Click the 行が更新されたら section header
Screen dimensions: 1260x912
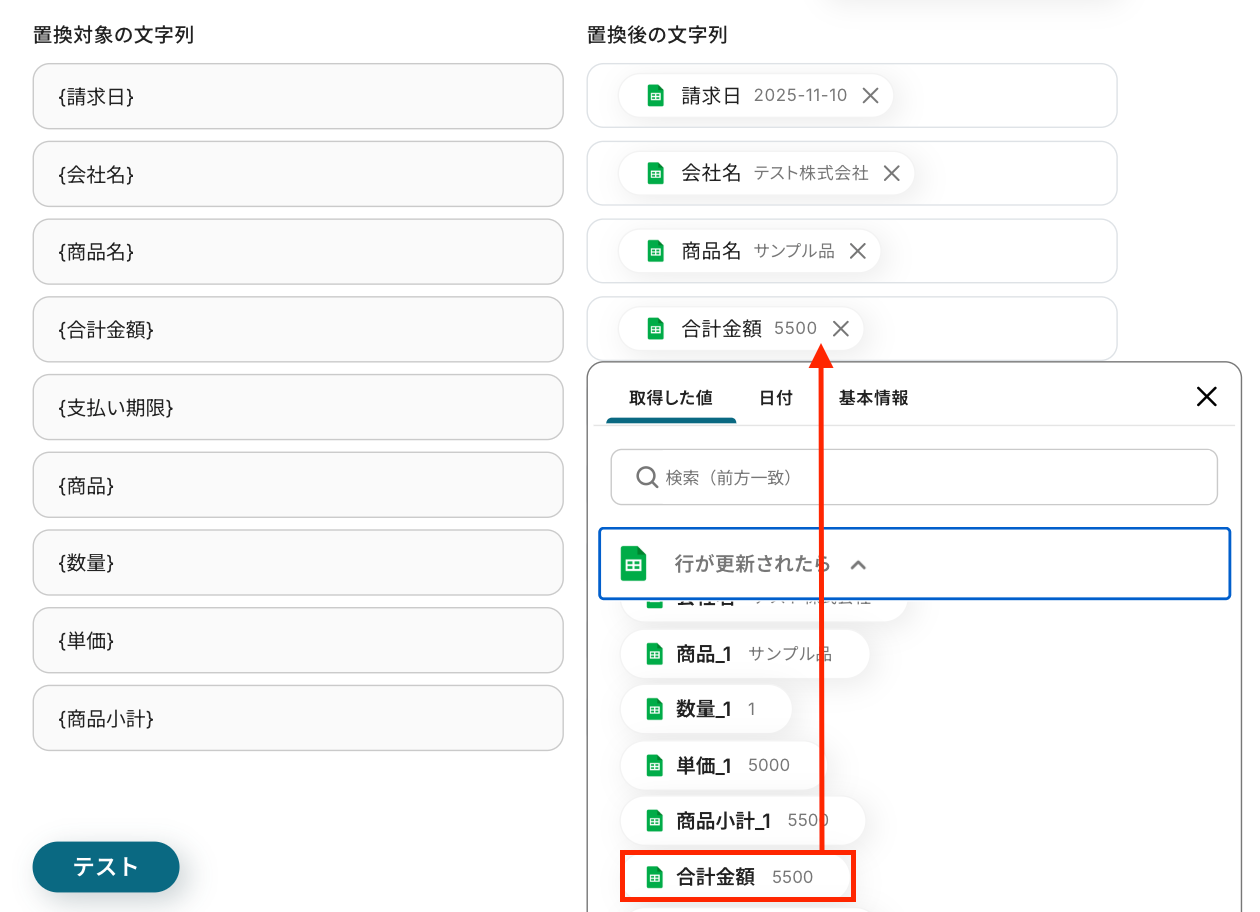pyautogui.click(x=914, y=564)
